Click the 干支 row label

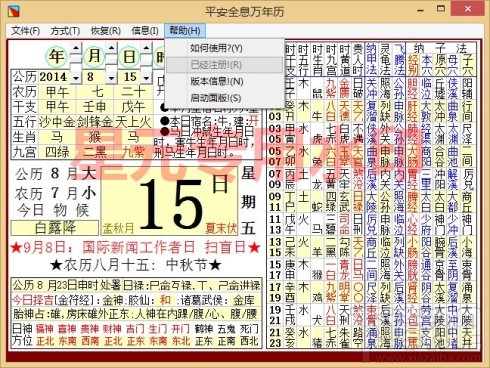point(25,107)
